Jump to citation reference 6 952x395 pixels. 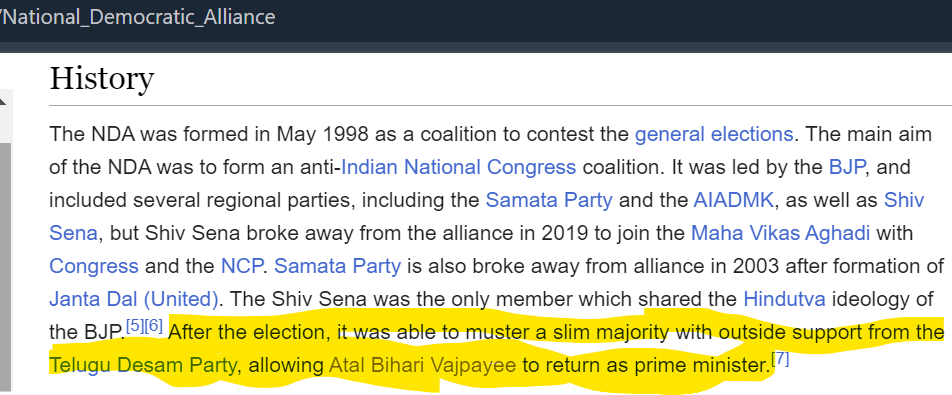154,326
